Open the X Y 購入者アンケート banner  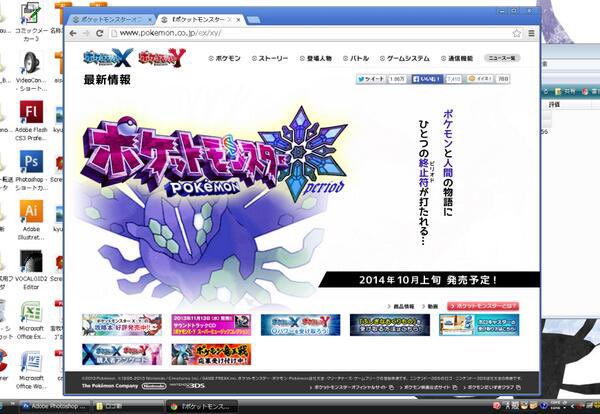(122, 354)
